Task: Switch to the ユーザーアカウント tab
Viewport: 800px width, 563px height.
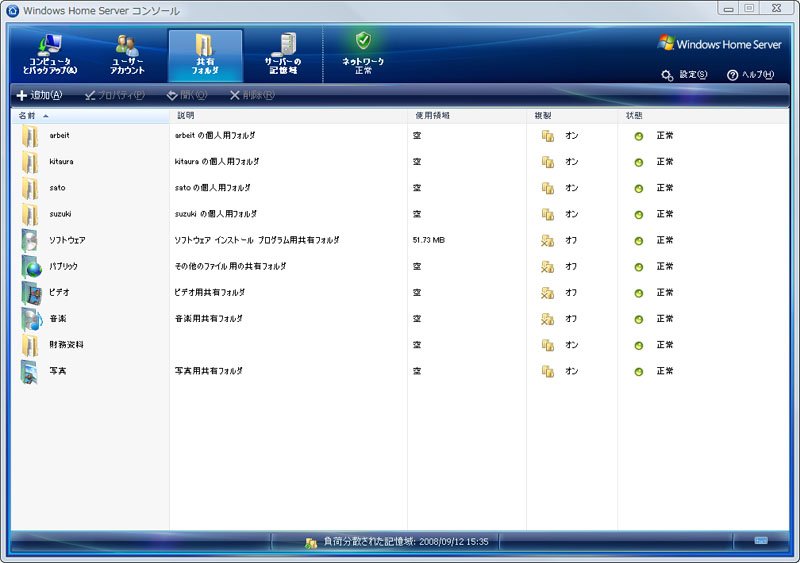Action: click(x=128, y=55)
